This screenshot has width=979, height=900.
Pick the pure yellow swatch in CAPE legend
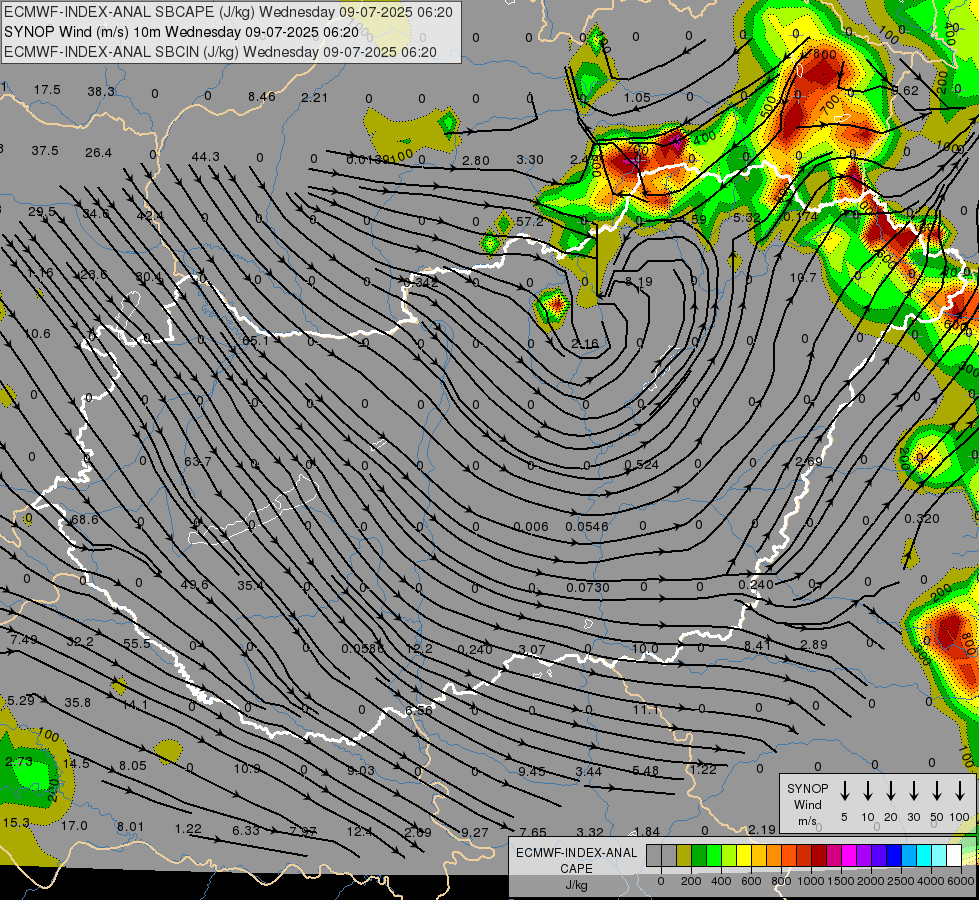(744, 856)
